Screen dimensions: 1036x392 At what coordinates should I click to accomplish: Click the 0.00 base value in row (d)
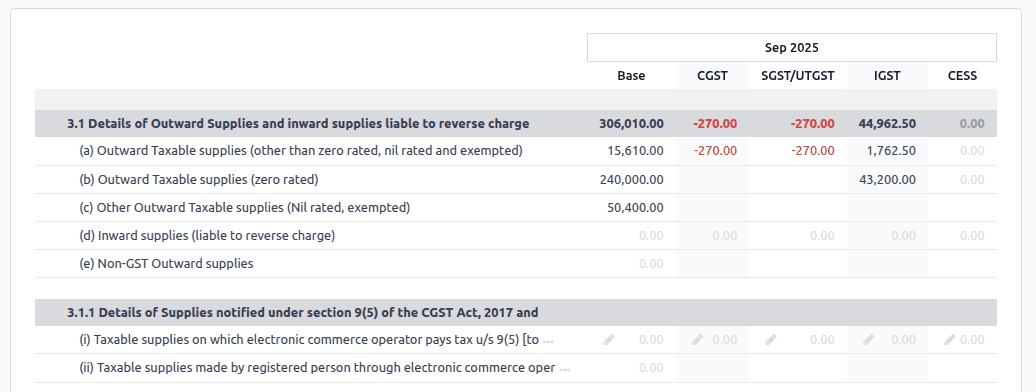[x=651, y=235]
